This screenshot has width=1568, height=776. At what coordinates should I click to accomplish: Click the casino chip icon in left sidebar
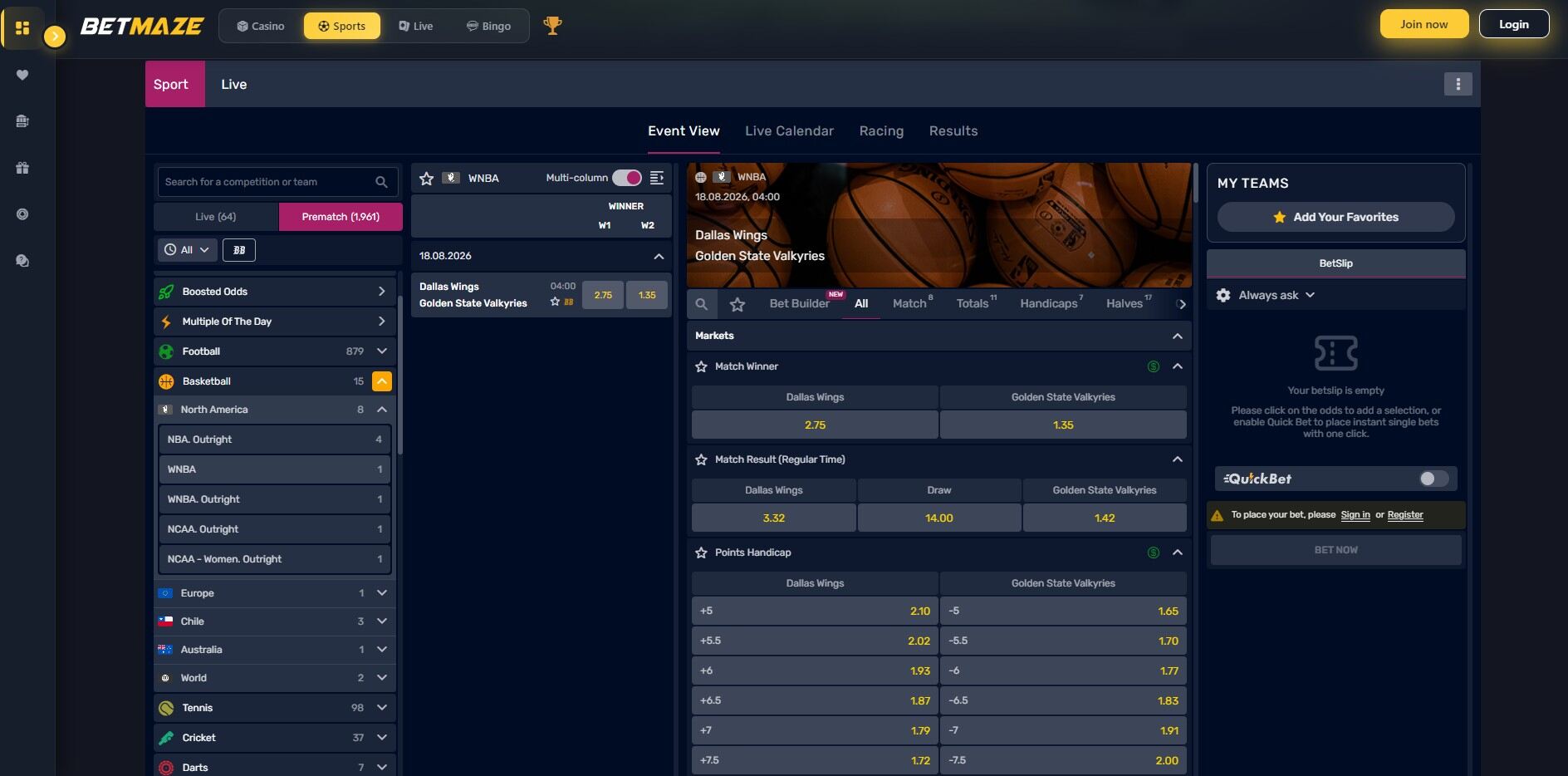pyautogui.click(x=22, y=214)
